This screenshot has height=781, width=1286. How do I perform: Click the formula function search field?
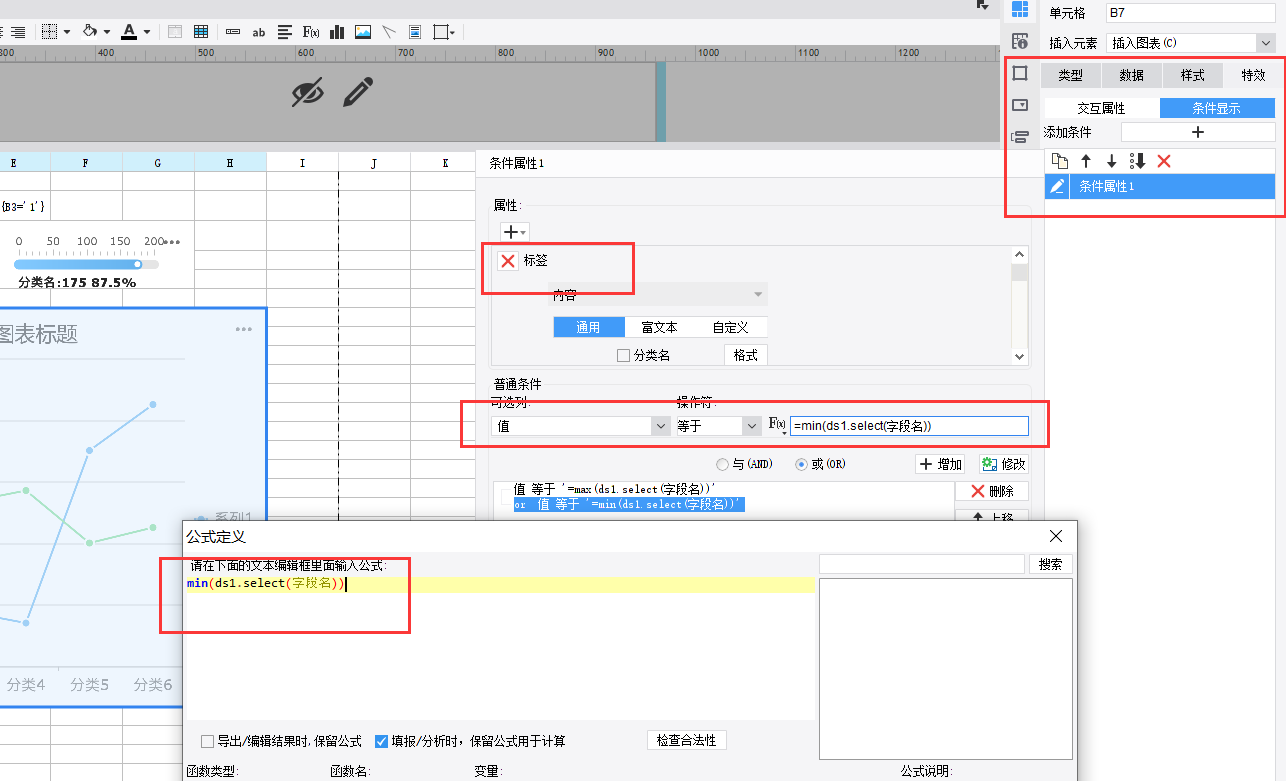click(x=922, y=564)
